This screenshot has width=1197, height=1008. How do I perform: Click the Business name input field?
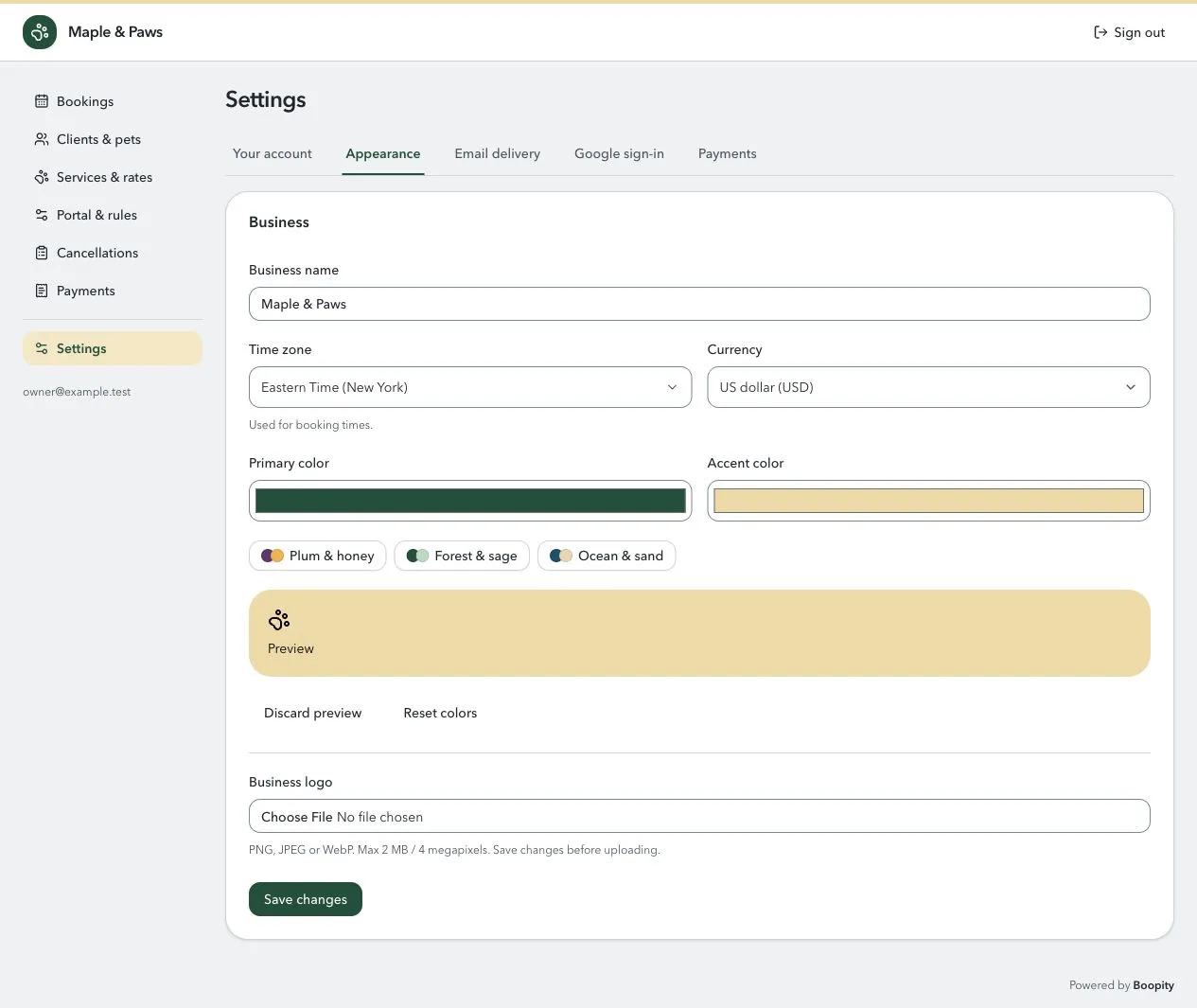coord(699,304)
